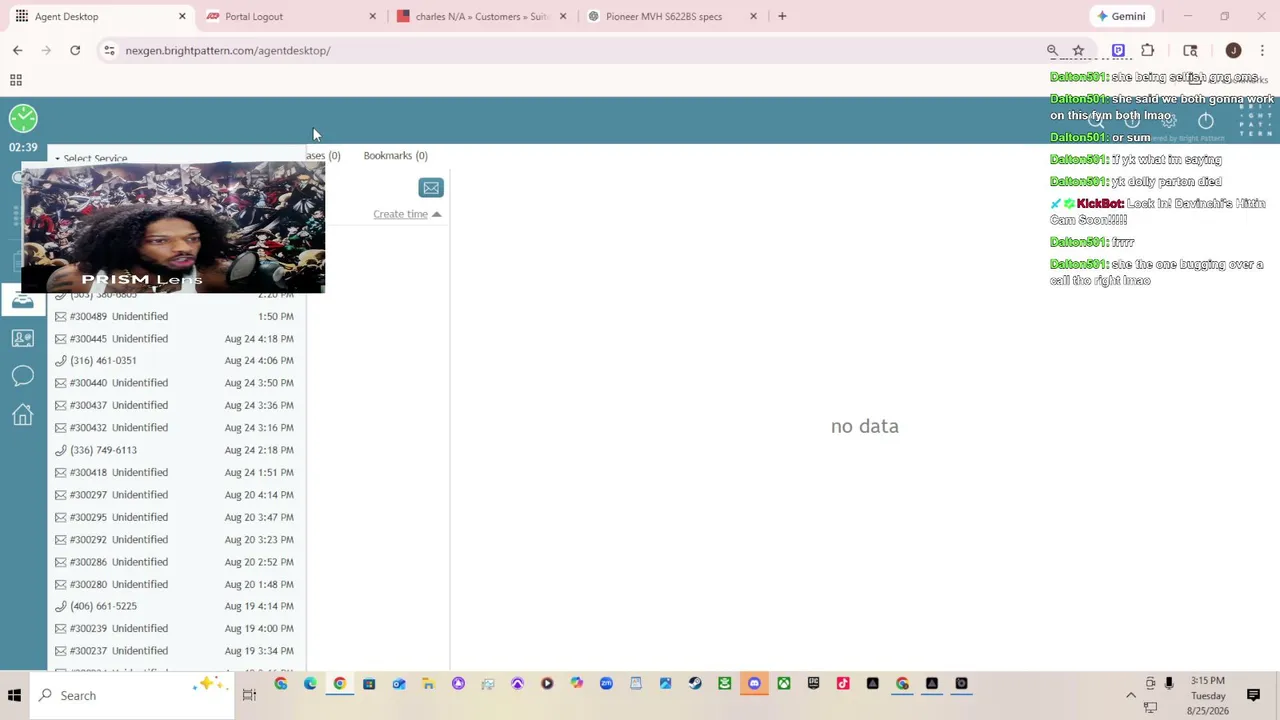Viewport: 1280px width, 720px height.
Task: Open case #300237 Unidentified
Action: pos(175,651)
